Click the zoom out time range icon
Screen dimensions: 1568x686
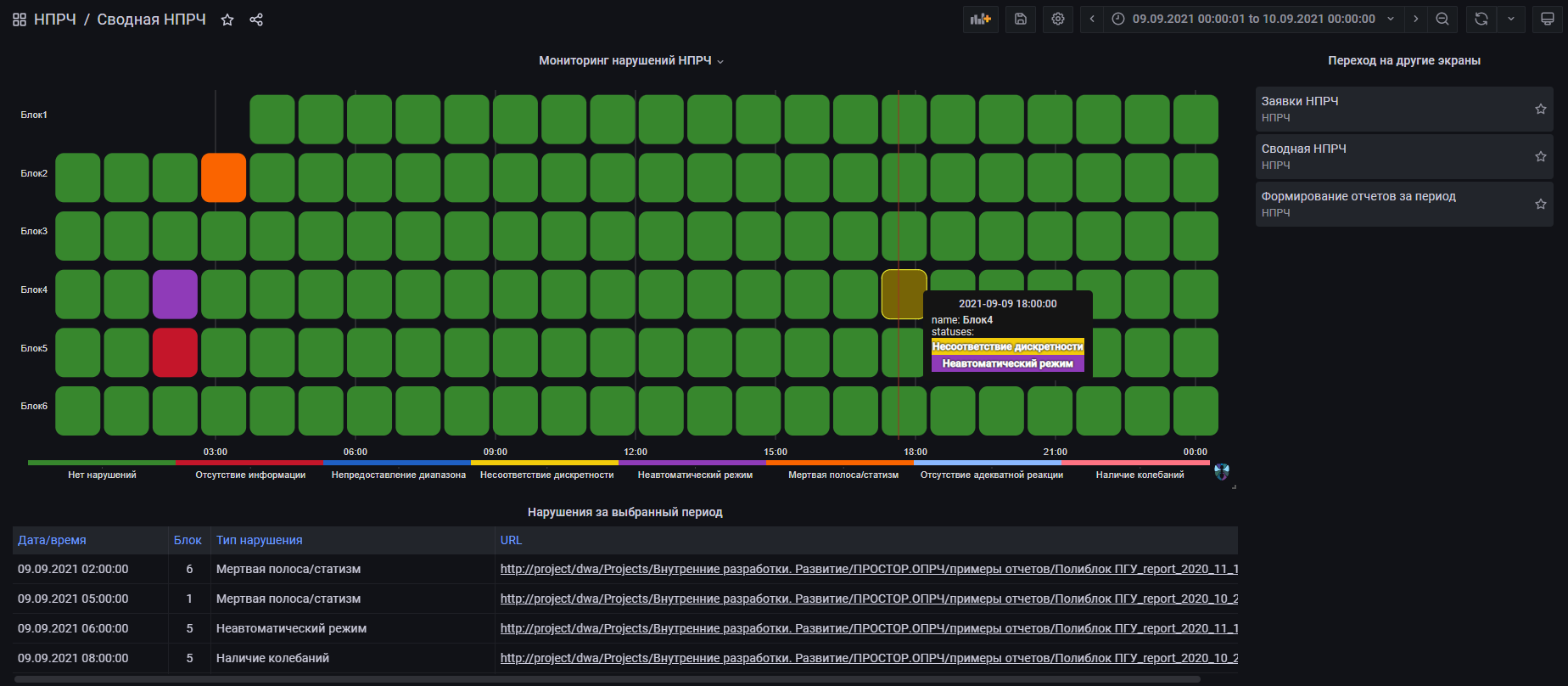pyautogui.click(x=1442, y=19)
